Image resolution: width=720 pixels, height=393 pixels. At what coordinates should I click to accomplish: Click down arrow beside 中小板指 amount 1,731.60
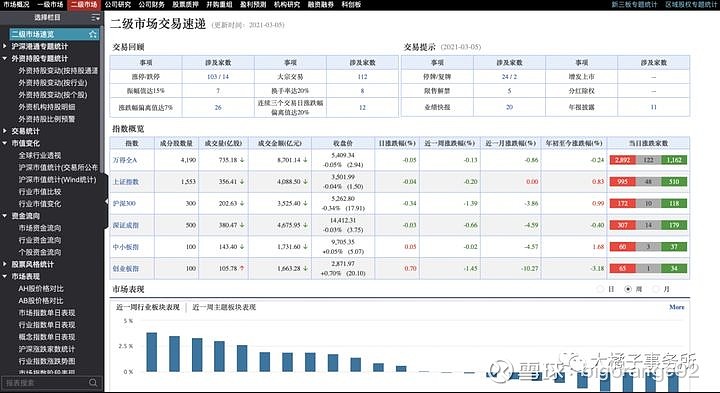click(x=305, y=247)
